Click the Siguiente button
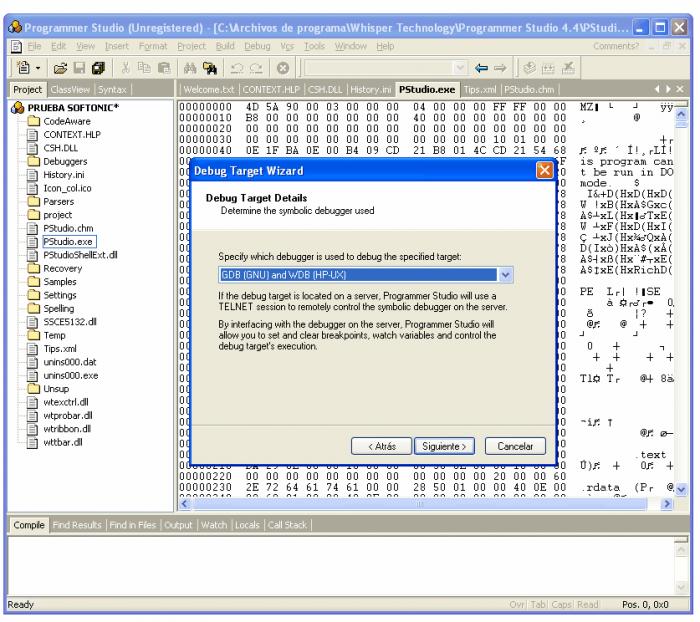 coord(444,446)
